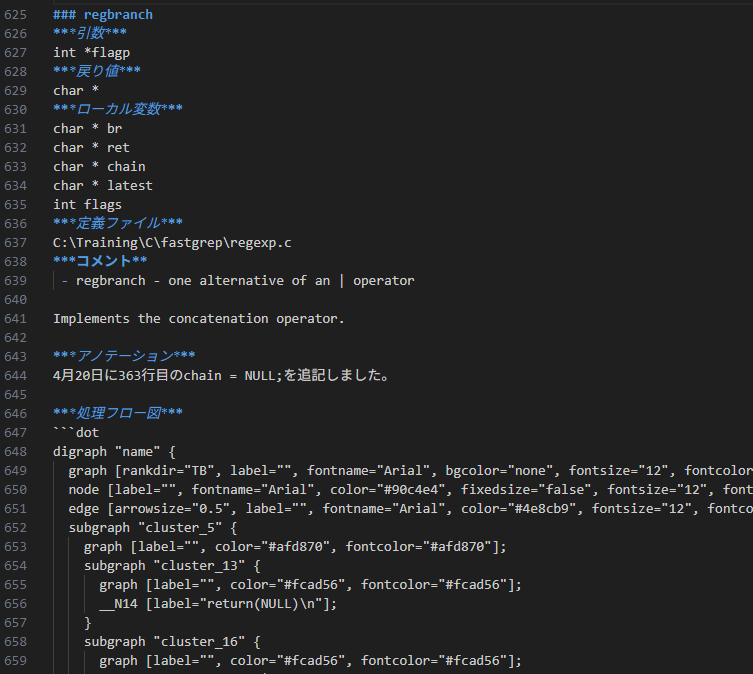Click 'subgraph "cluster_16" {' line

point(172,642)
